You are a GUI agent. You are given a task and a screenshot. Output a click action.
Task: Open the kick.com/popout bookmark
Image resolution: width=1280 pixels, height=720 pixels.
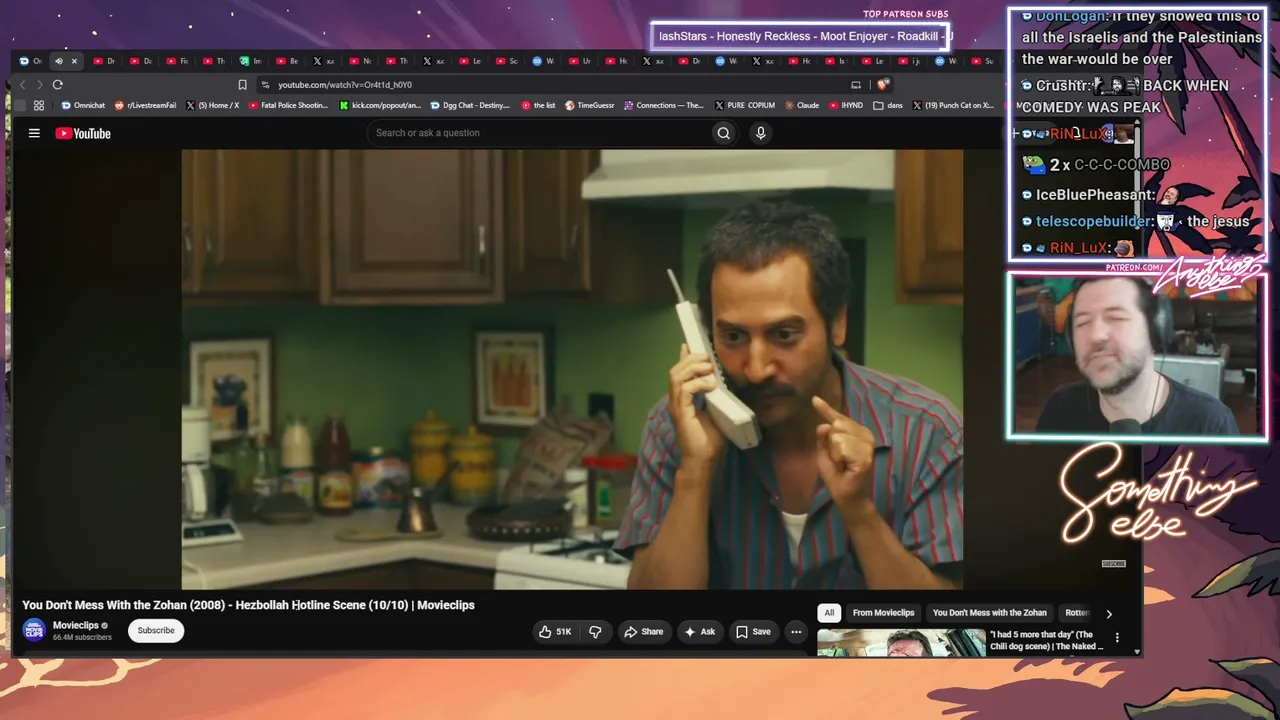pos(381,105)
